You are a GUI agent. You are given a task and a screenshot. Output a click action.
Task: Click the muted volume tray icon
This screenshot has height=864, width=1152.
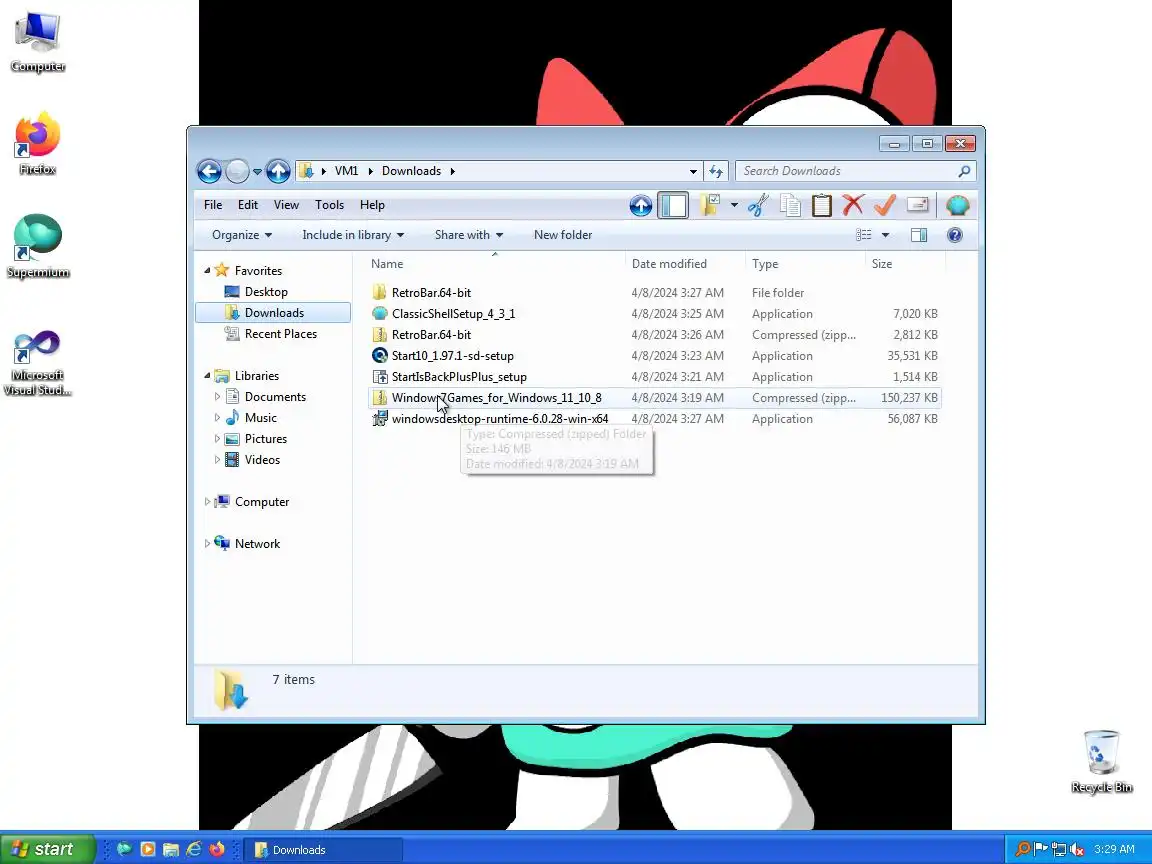[x=1077, y=850]
